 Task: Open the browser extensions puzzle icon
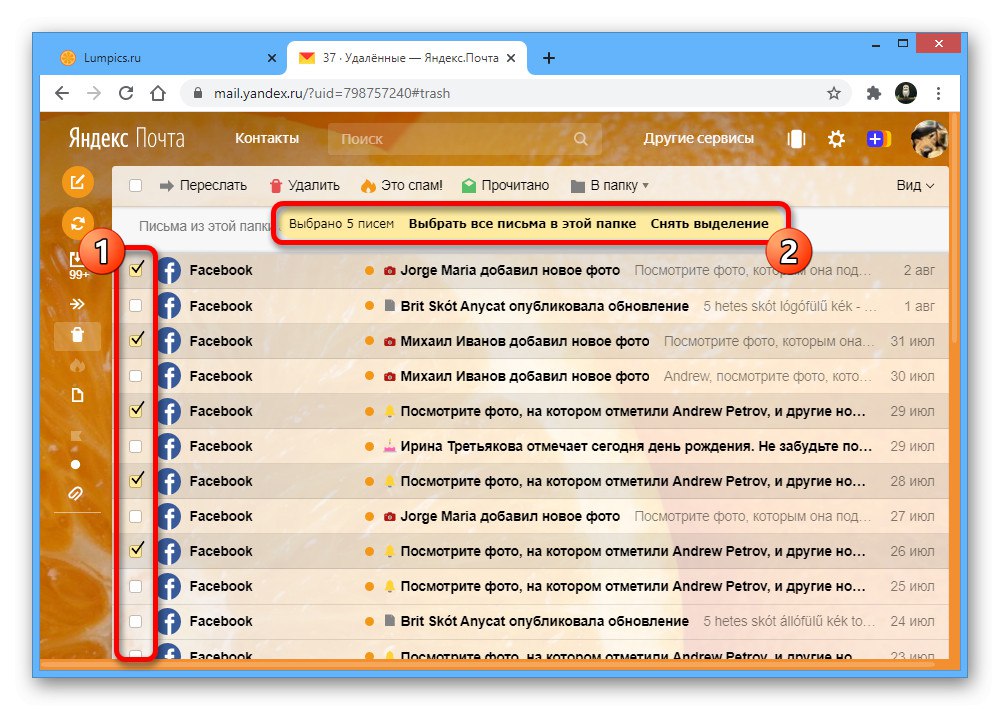point(874,93)
